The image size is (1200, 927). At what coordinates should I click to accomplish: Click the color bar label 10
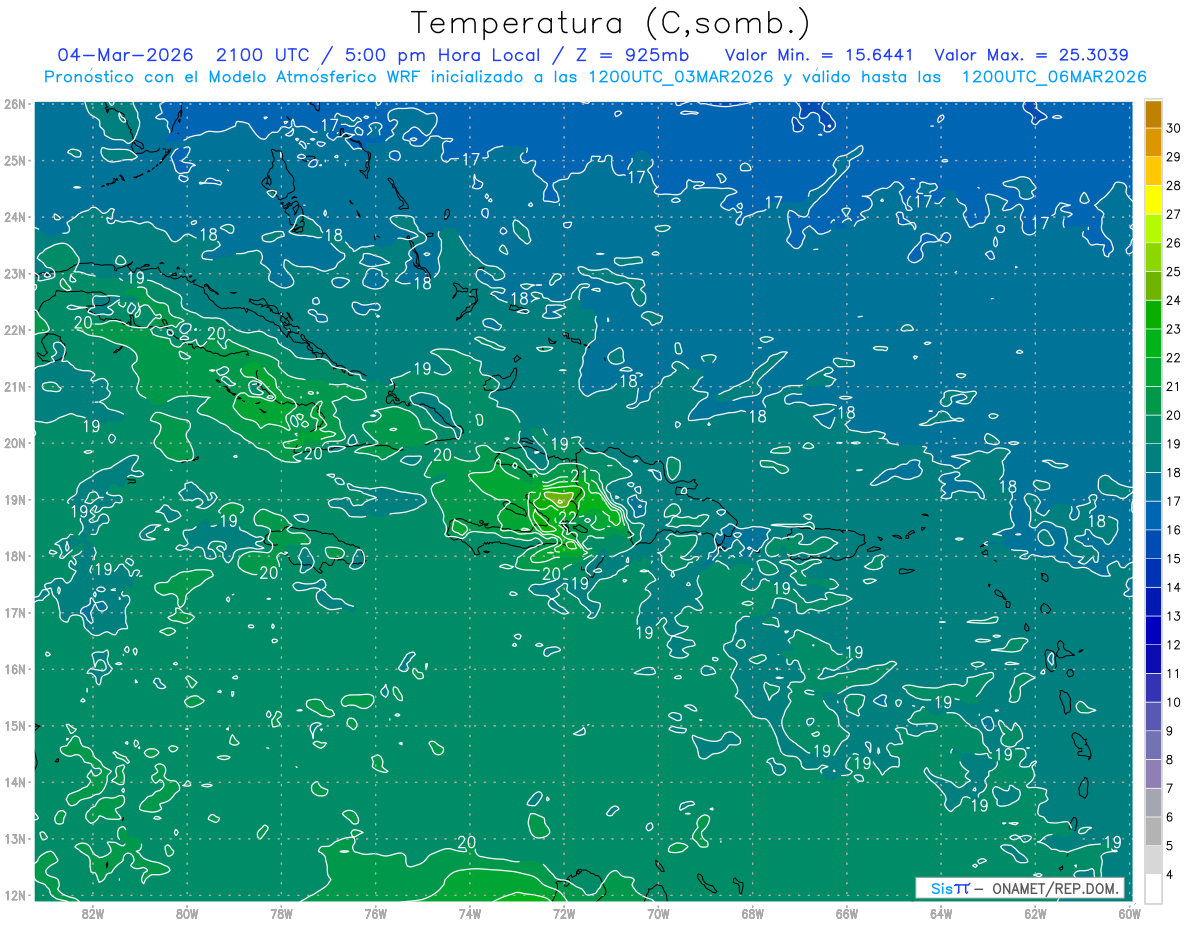coord(1173,702)
